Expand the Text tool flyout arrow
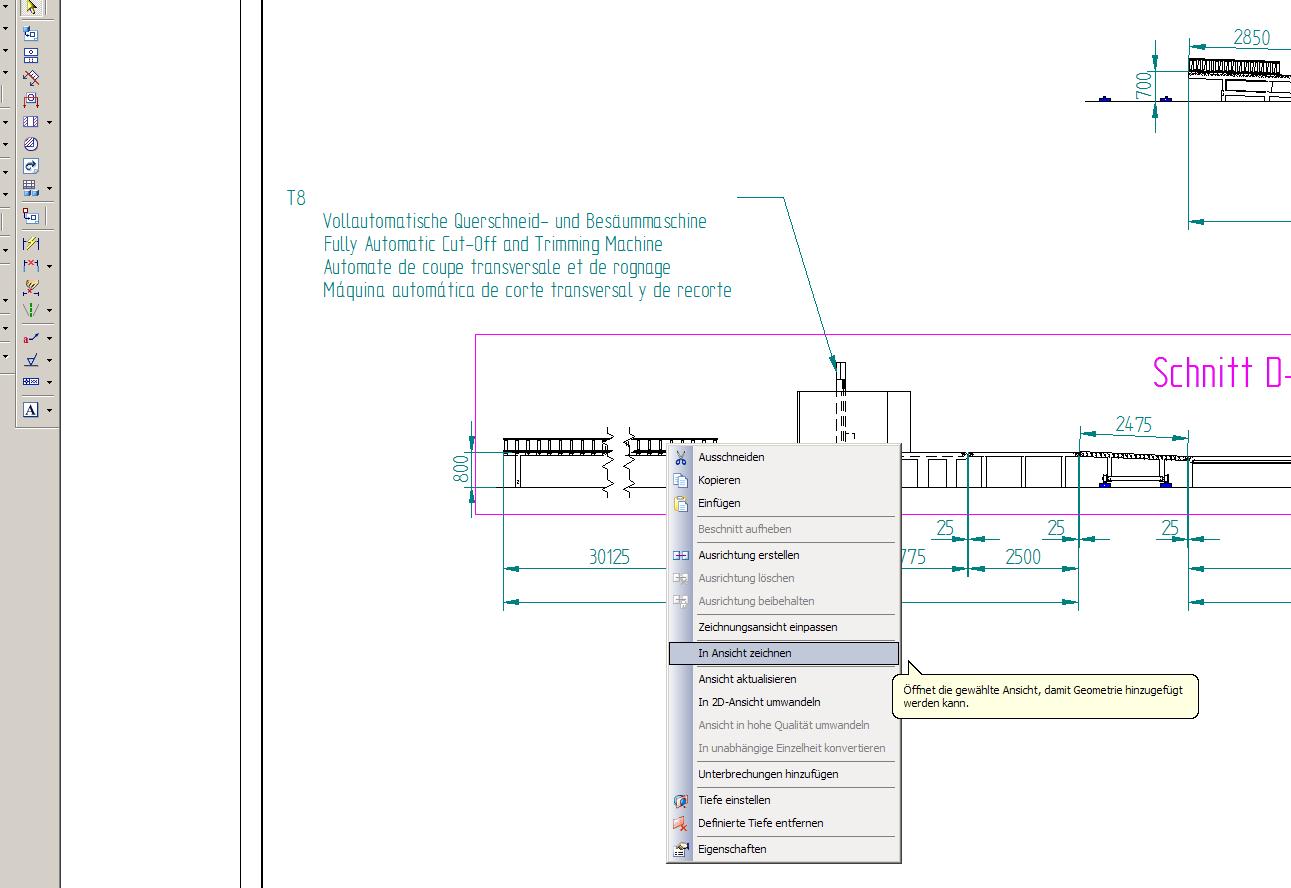Screen dimensions: 1291x888 [49, 410]
